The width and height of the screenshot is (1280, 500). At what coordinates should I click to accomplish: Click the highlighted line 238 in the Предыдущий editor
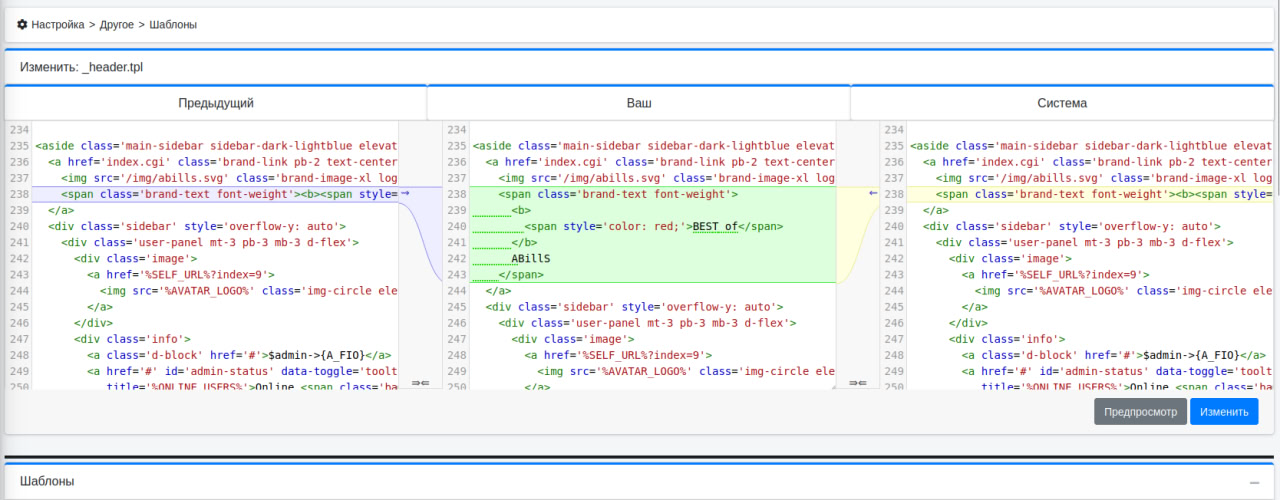point(216,194)
